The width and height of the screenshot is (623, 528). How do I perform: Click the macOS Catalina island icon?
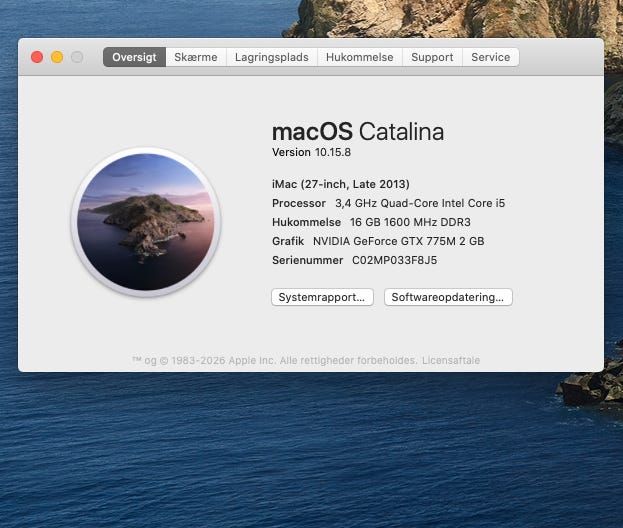point(146,222)
